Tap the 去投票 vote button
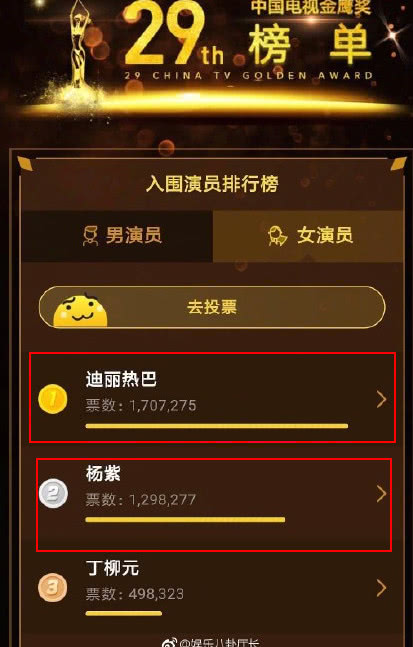 click(212, 307)
